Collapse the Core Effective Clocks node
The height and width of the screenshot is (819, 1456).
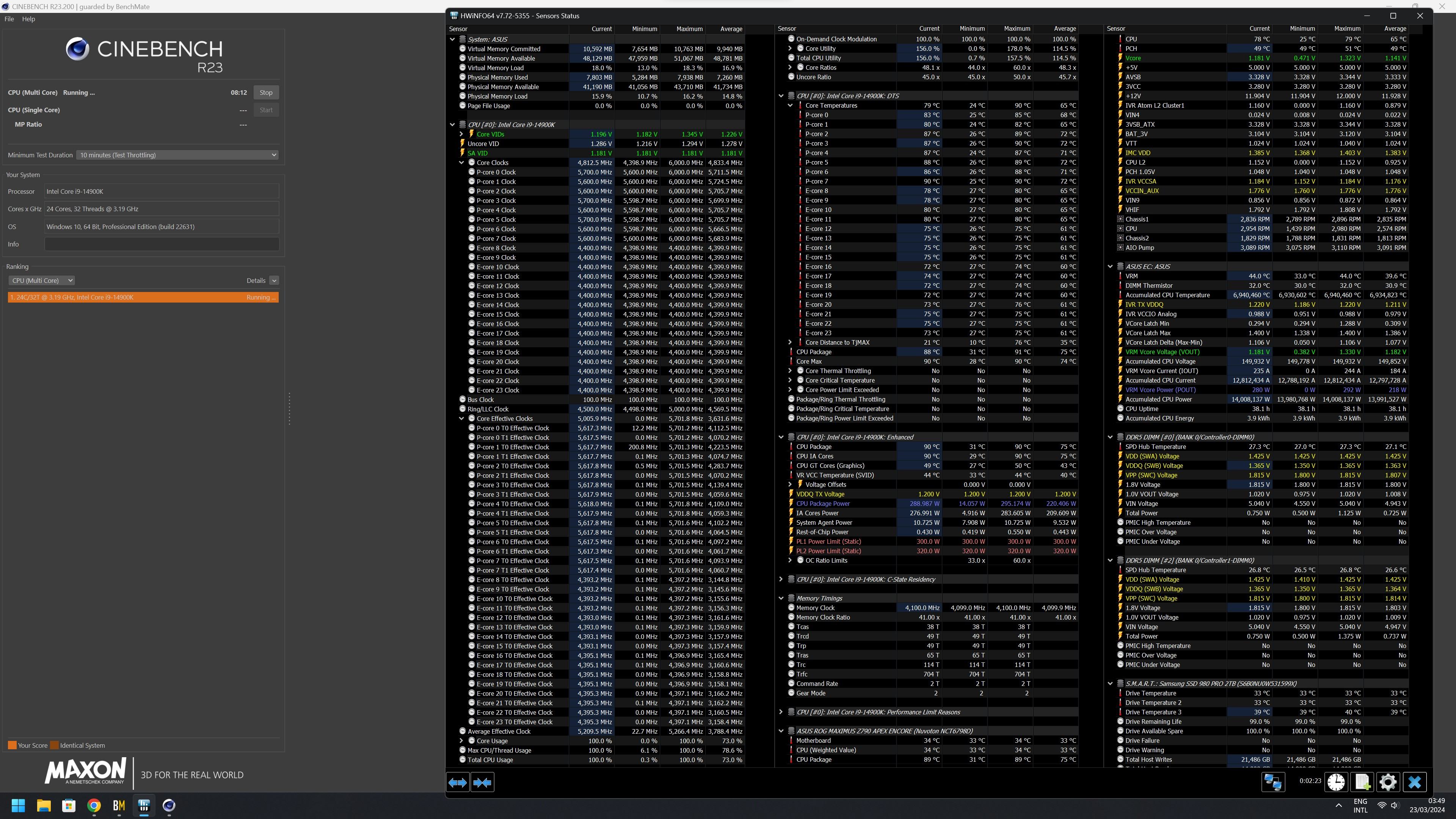(461, 419)
